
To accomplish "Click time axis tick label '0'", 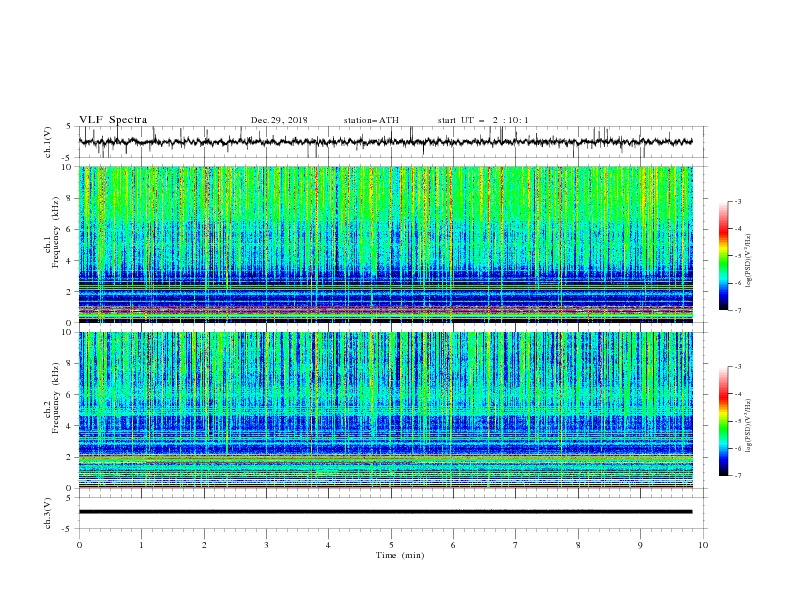I will [x=79, y=545].
